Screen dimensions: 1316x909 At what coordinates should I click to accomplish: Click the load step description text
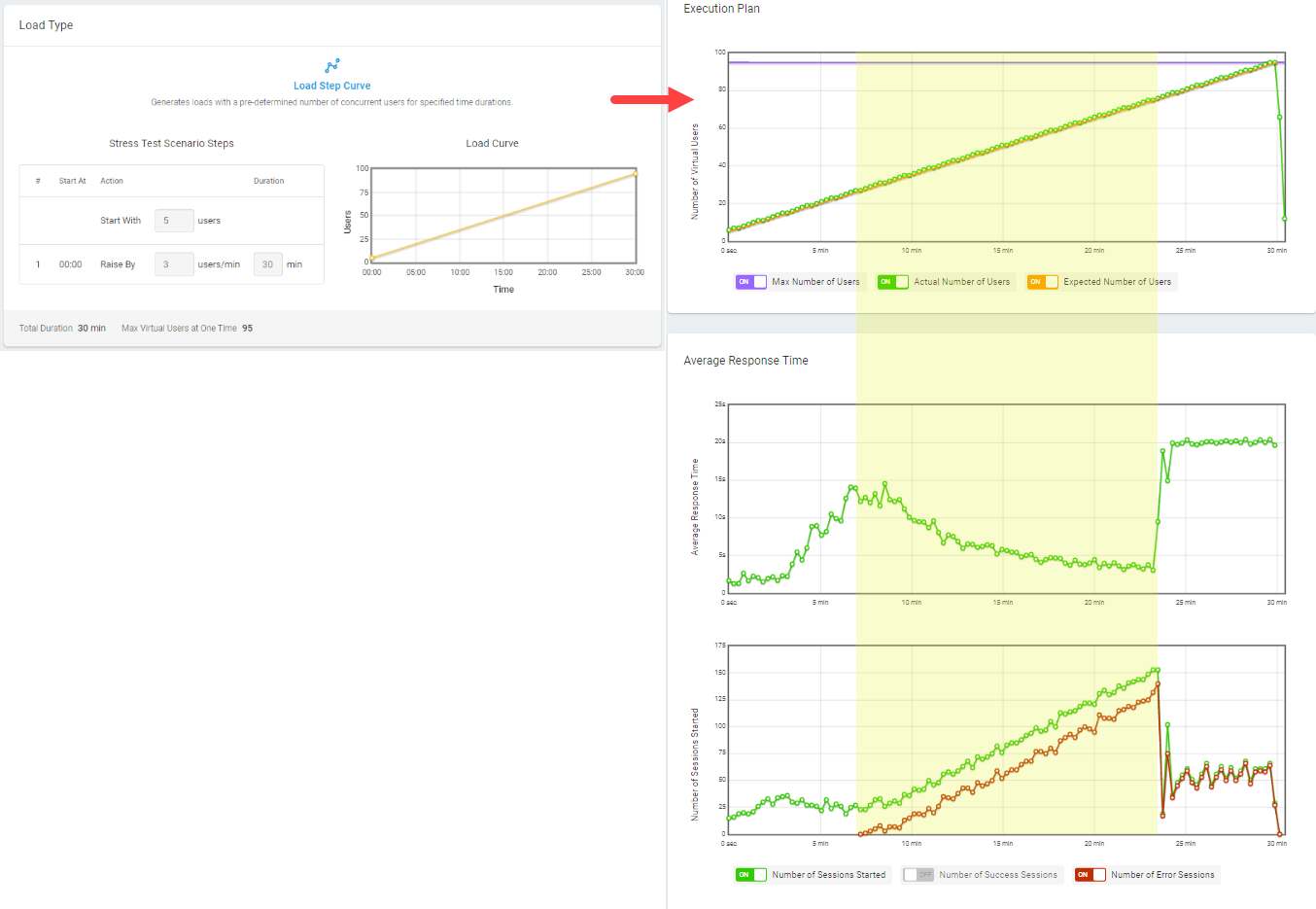click(x=331, y=102)
